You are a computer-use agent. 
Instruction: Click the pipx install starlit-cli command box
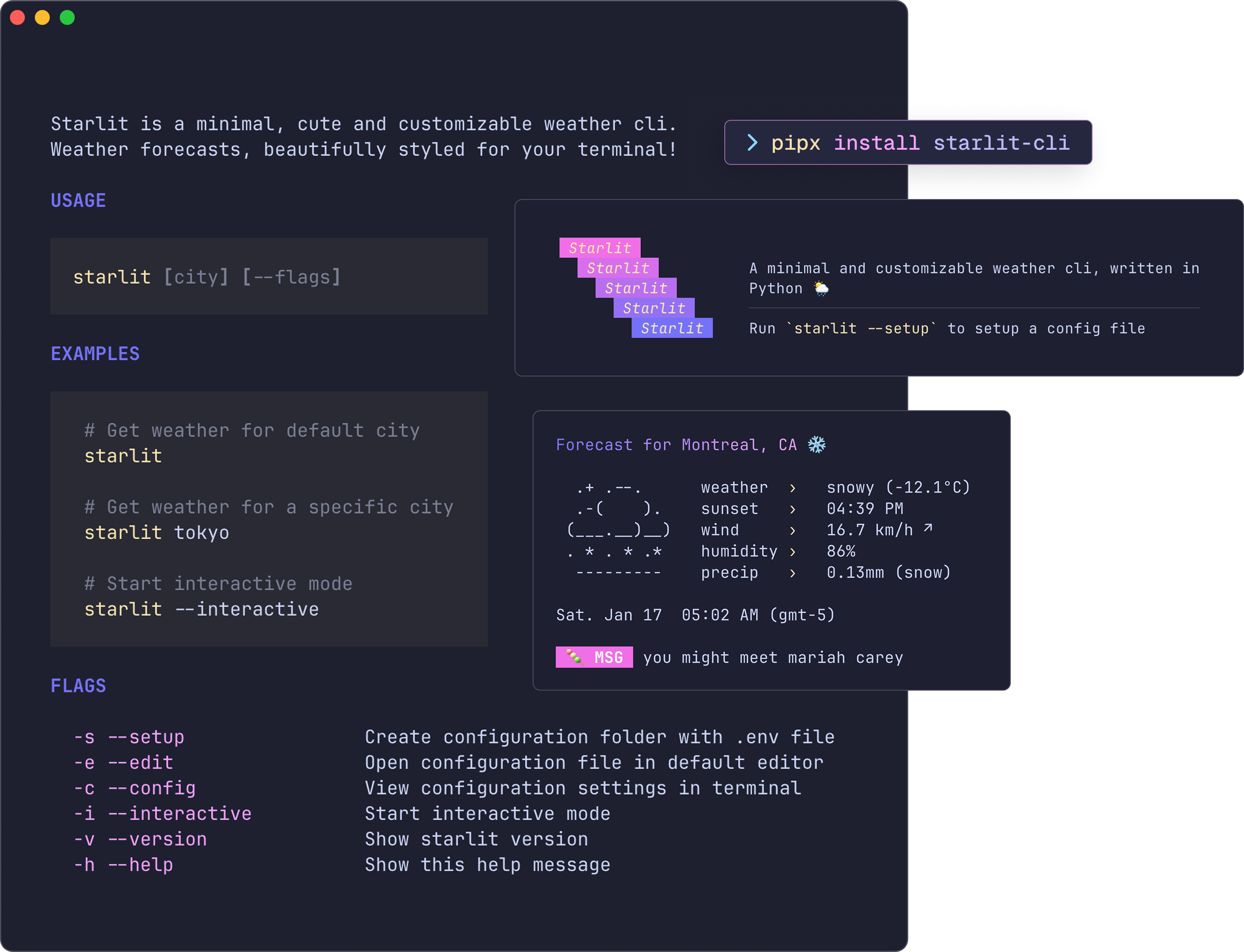tap(908, 143)
